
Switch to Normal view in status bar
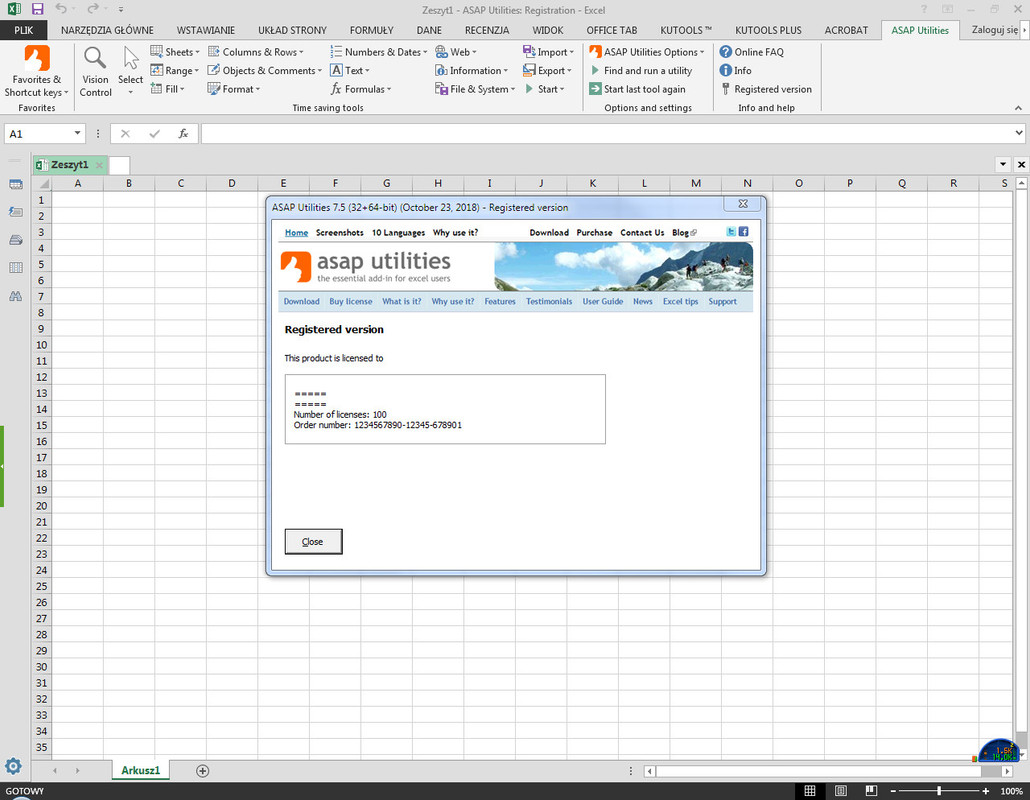point(810,791)
